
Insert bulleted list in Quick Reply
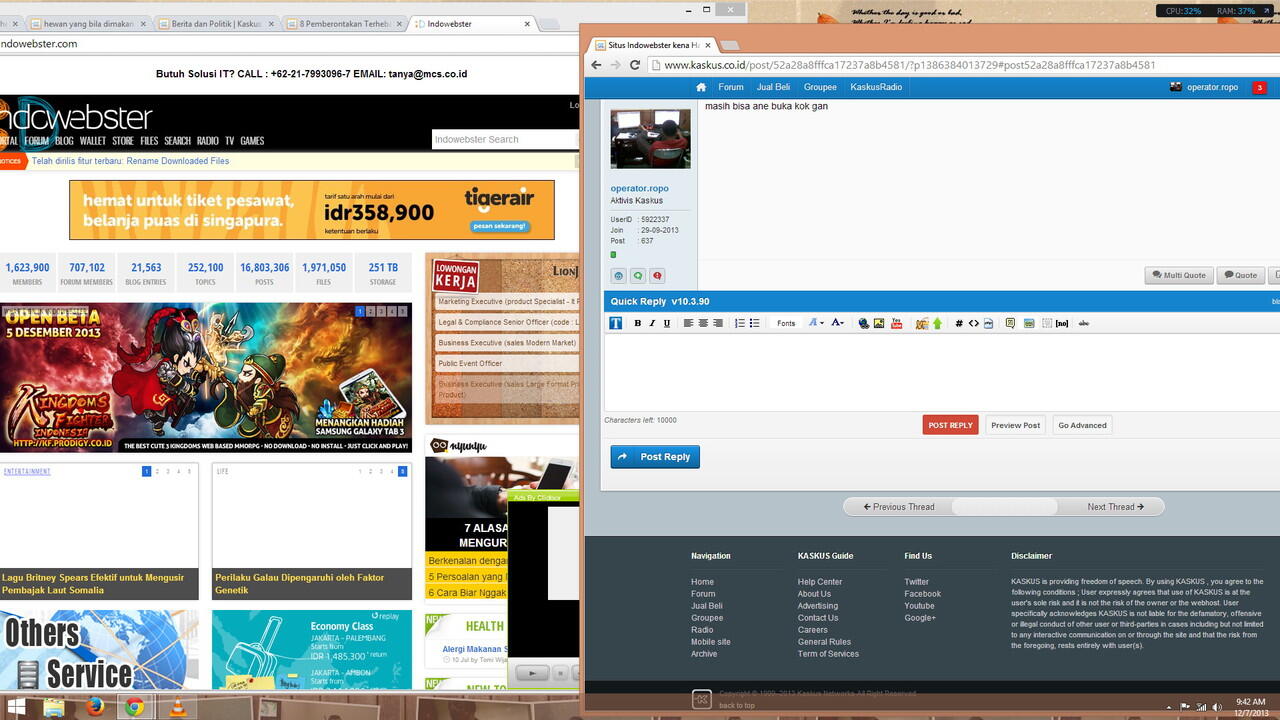click(754, 323)
